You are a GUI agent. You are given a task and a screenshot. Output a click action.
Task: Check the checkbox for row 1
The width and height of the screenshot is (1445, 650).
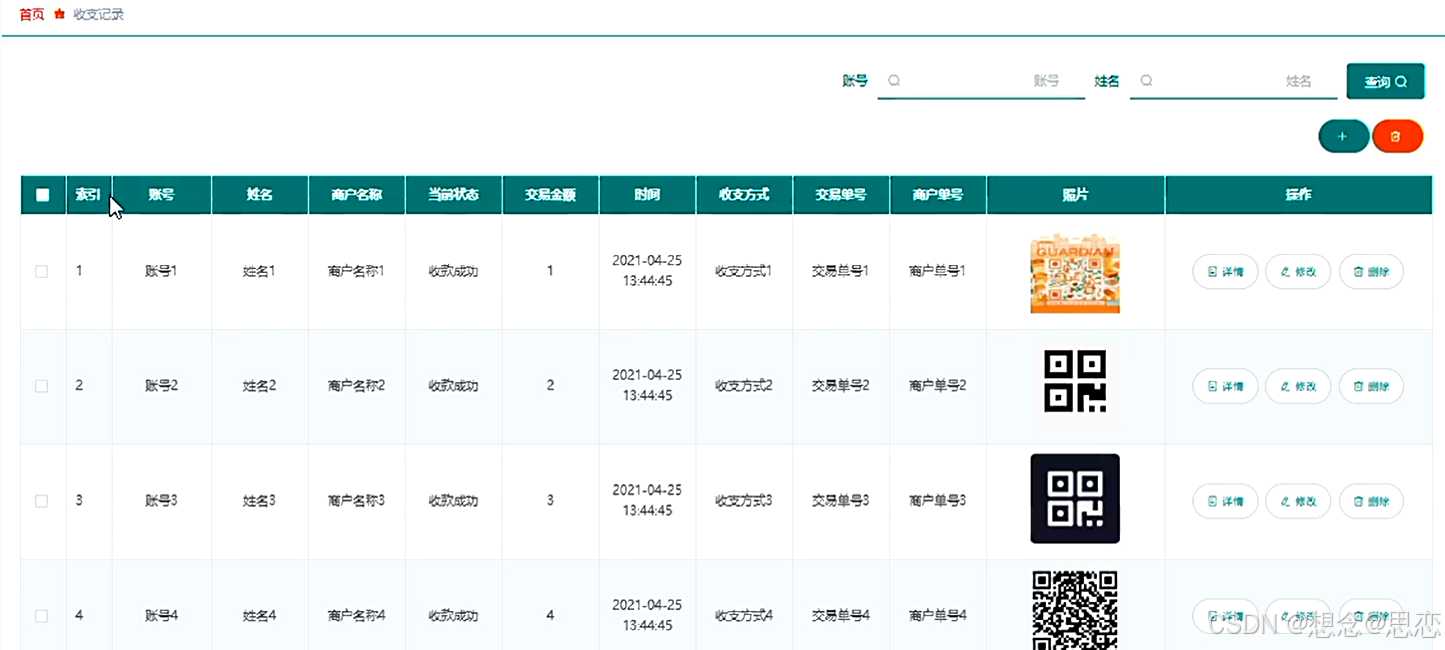point(42,271)
